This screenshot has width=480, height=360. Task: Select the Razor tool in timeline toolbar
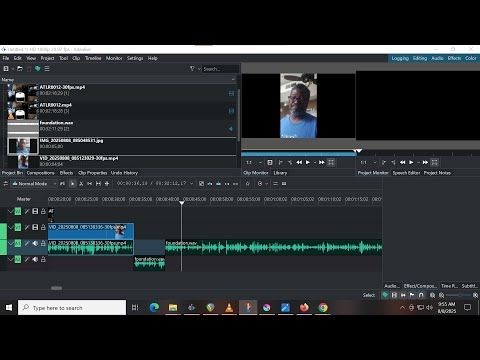pyautogui.click(x=81, y=184)
